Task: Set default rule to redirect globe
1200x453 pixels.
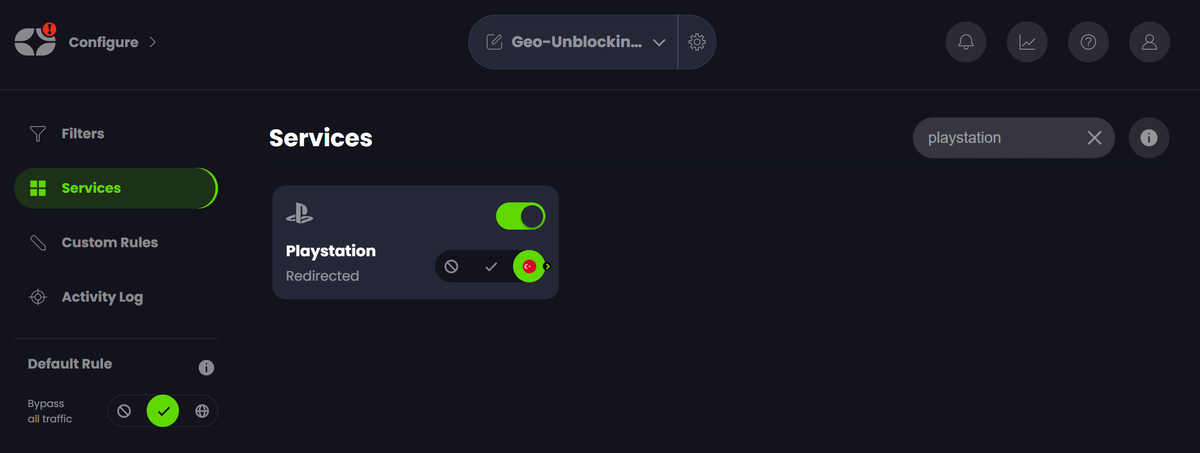Action: (202, 411)
